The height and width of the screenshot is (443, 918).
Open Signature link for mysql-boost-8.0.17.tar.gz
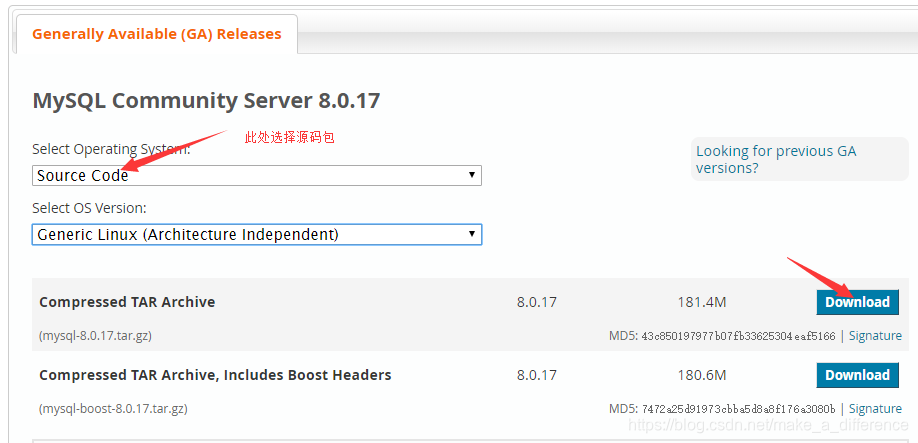click(x=875, y=408)
